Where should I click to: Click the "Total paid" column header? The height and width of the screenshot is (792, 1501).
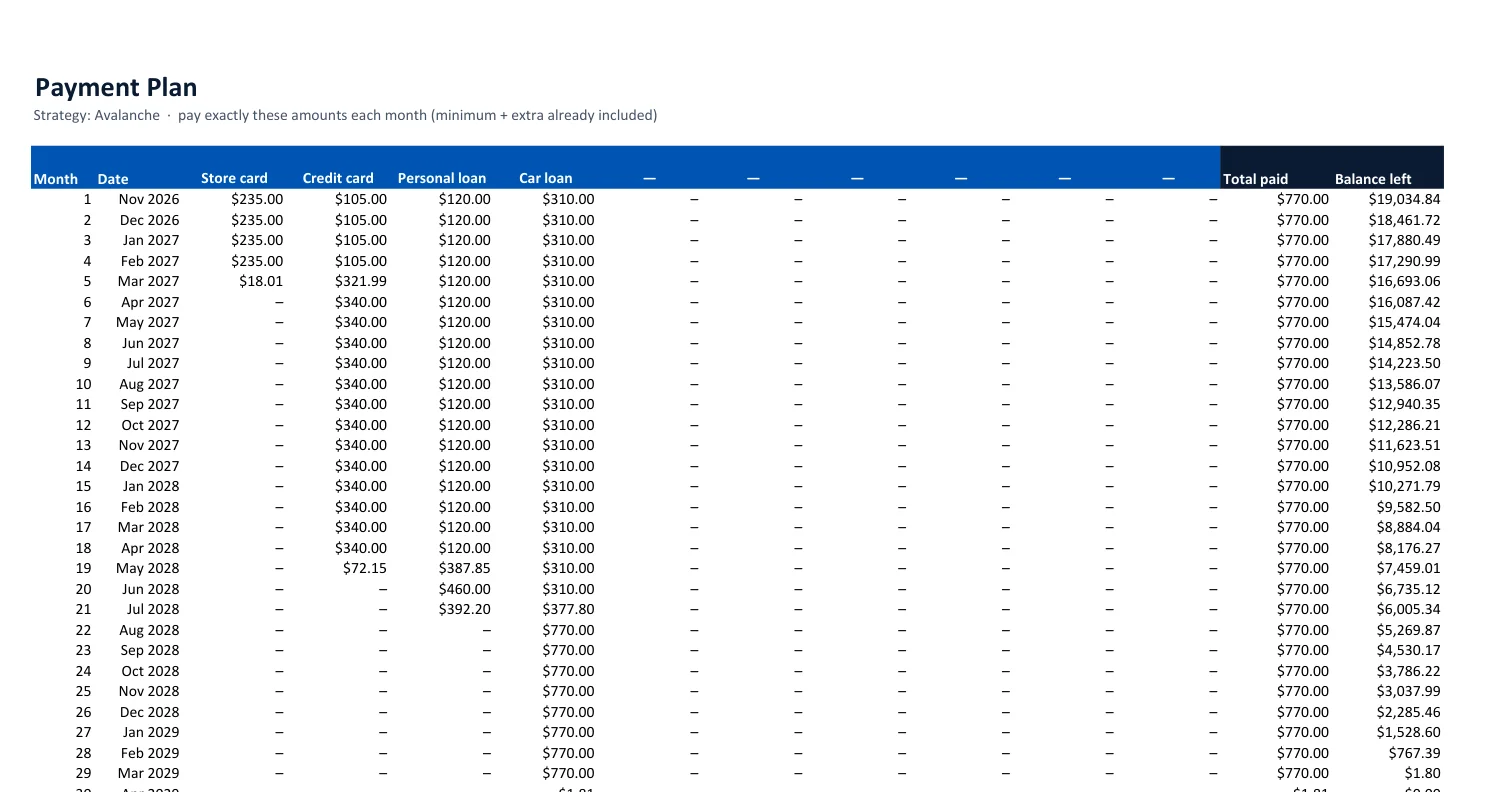click(1256, 179)
